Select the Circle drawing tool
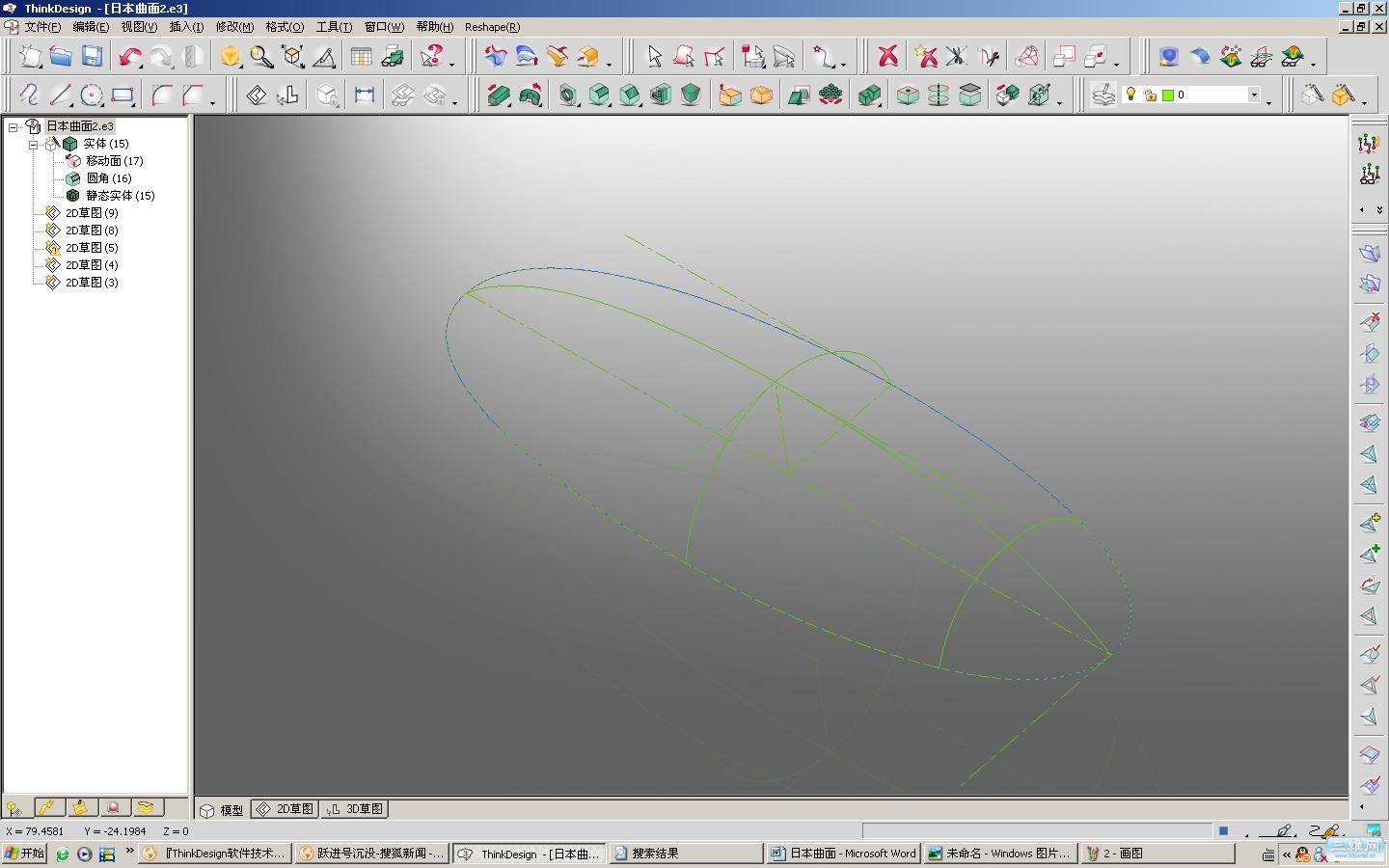The height and width of the screenshot is (868, 1389). coord(92,95)
